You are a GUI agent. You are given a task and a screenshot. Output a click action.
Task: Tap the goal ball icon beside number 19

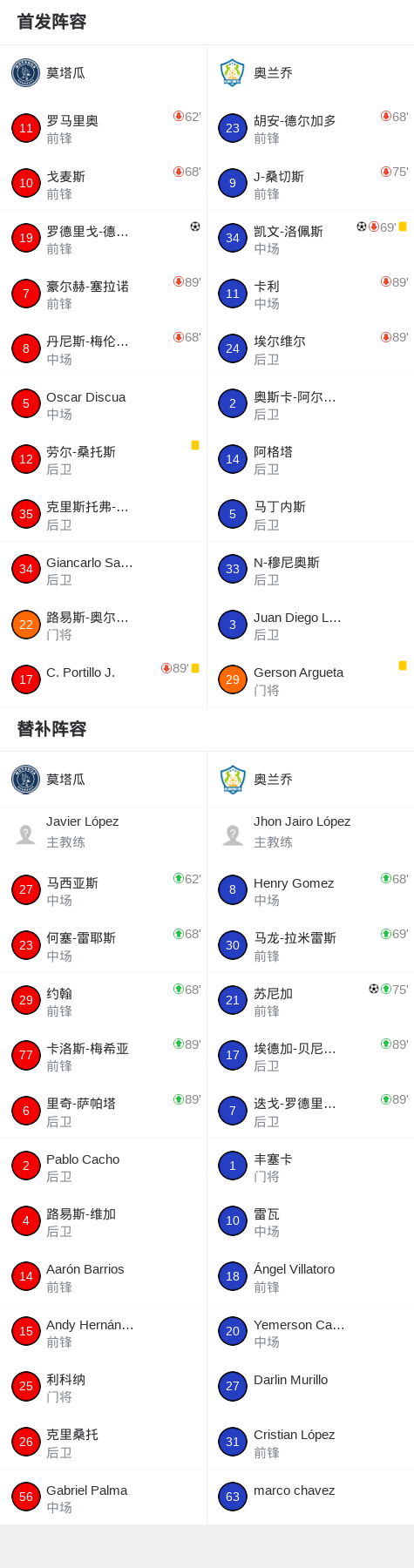pyautogui.click(x=195, y=226)
